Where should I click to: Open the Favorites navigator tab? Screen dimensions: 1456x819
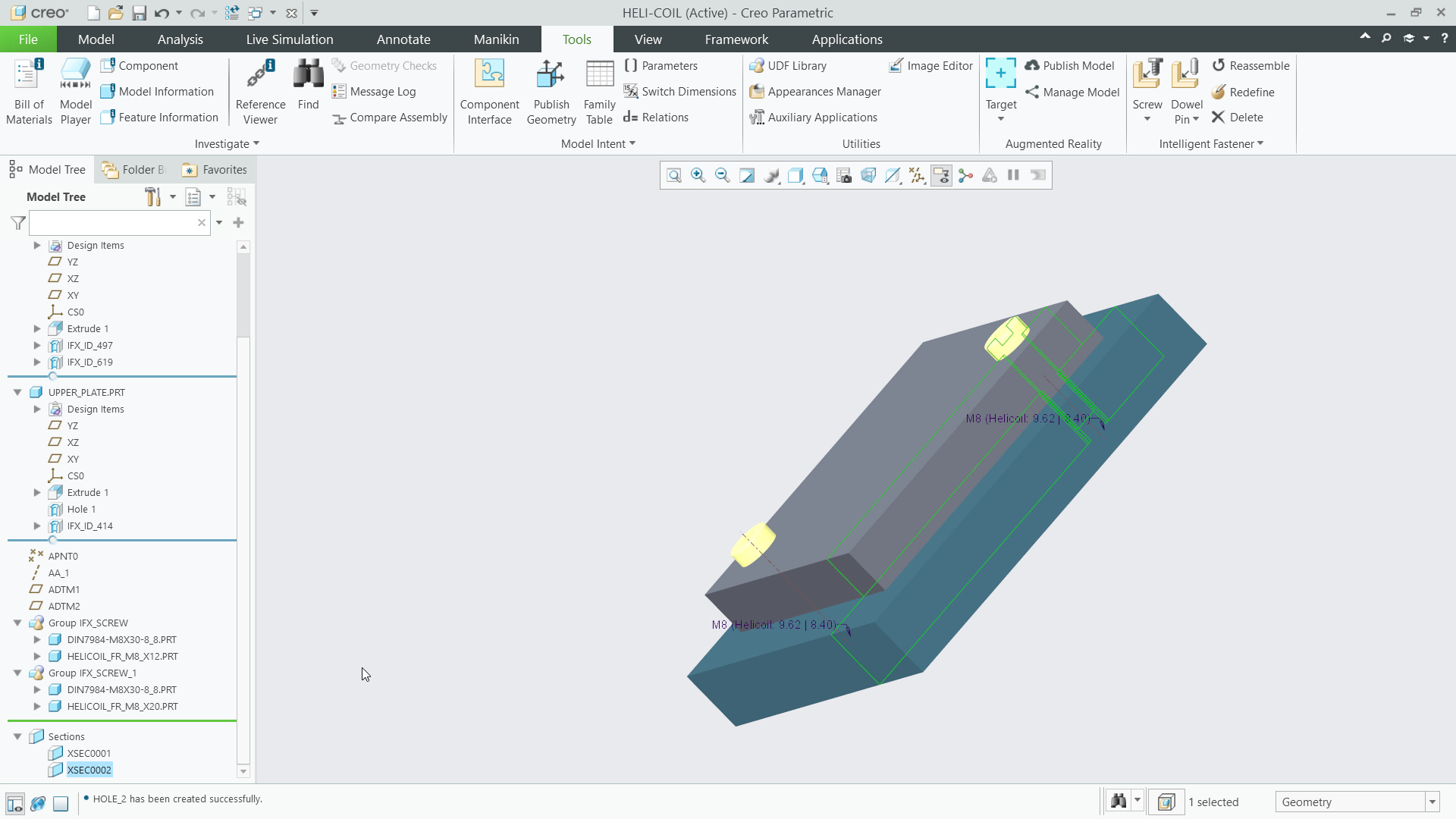[x=215, y=170]
